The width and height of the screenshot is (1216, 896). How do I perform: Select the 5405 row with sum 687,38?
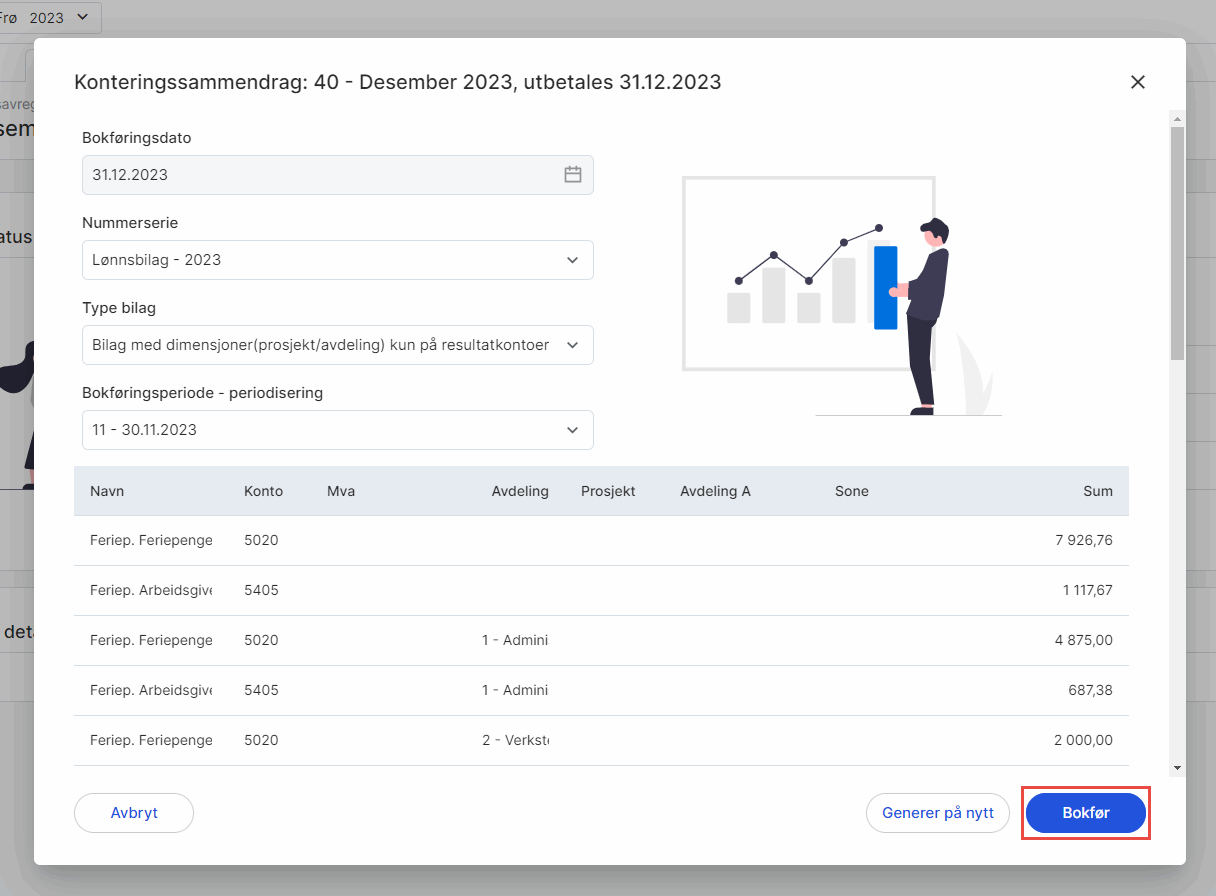click(x=600, y=690)
